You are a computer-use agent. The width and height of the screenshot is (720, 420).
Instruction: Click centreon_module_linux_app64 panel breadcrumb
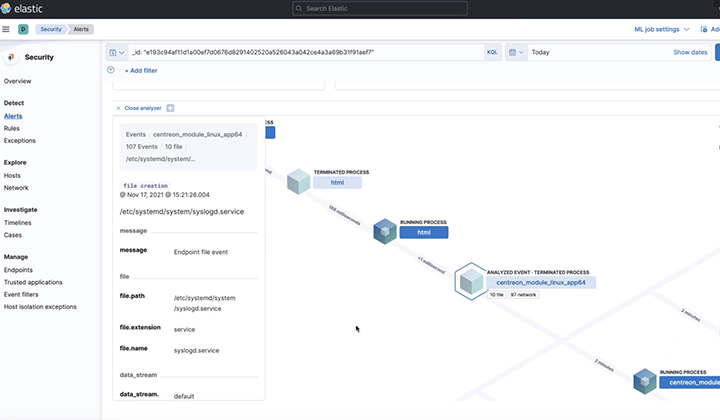[197, 134]
